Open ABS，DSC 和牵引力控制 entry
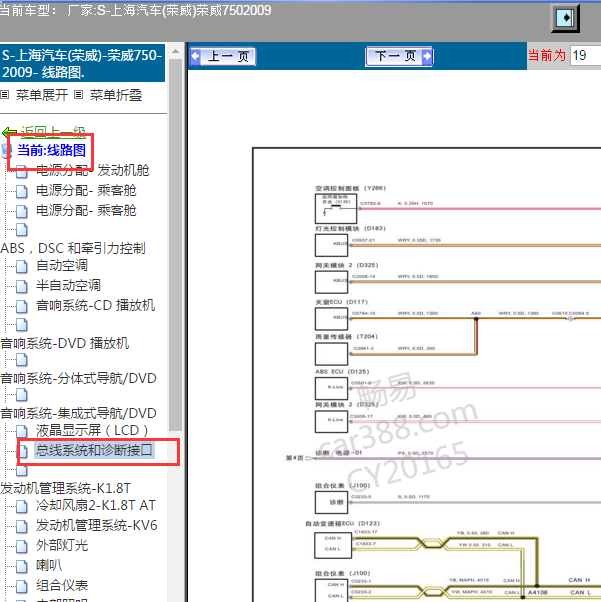Viewport: 601px width, 602px height. [73, 248]
